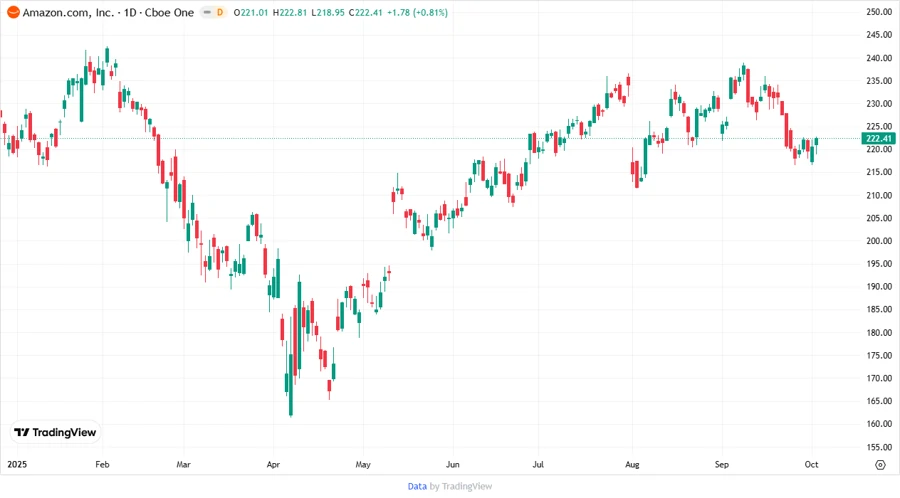Click the TradingView logo
Viewport: 900px width, 498px height.
click(x=55, y=432)
